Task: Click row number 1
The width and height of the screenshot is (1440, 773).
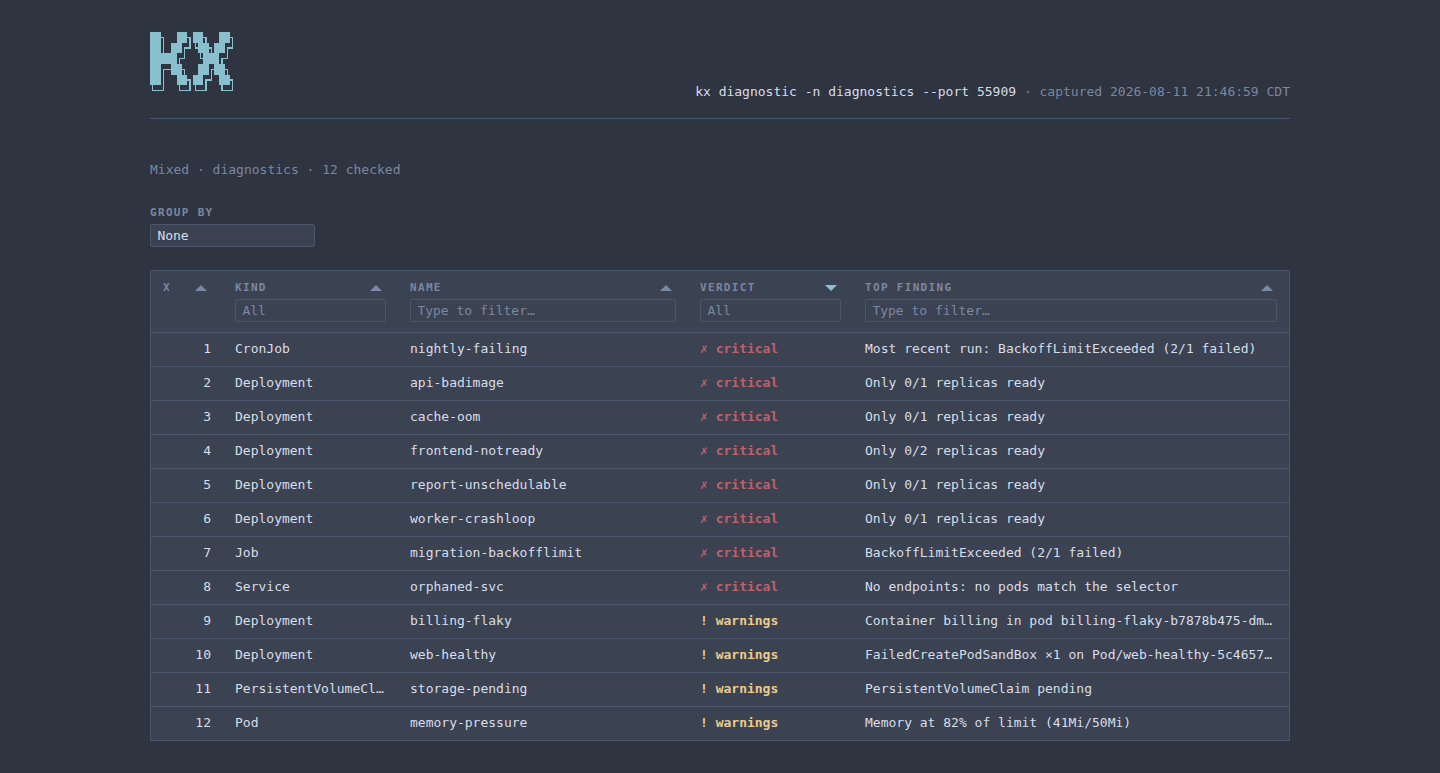Action: point(208,349)
